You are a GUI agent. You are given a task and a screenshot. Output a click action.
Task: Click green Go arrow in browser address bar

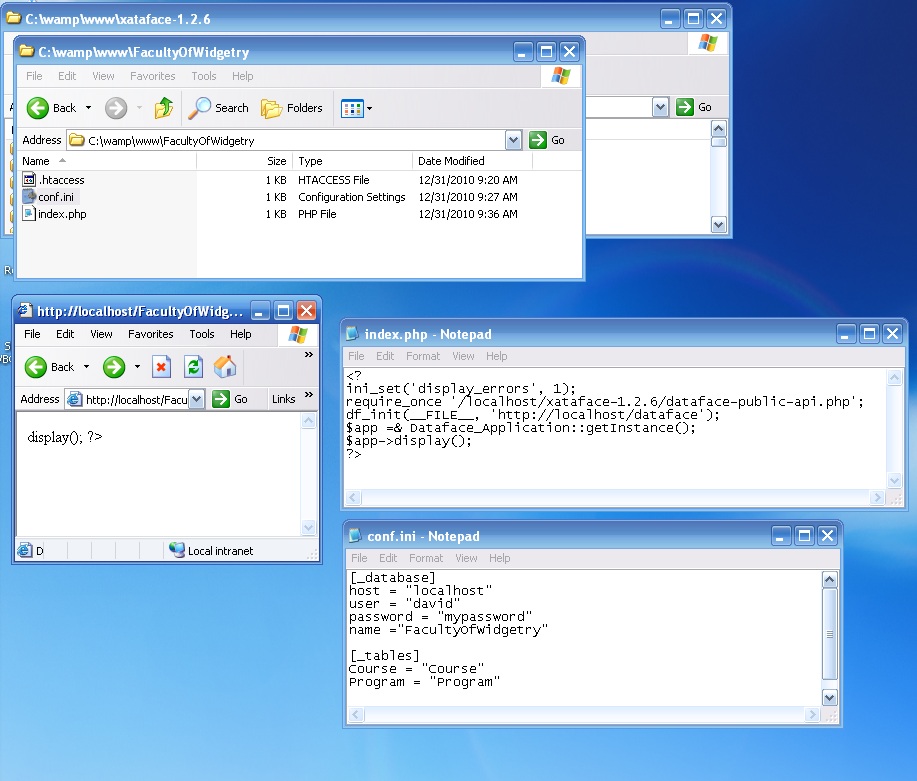pyautogui.click(x=220, y=399)
